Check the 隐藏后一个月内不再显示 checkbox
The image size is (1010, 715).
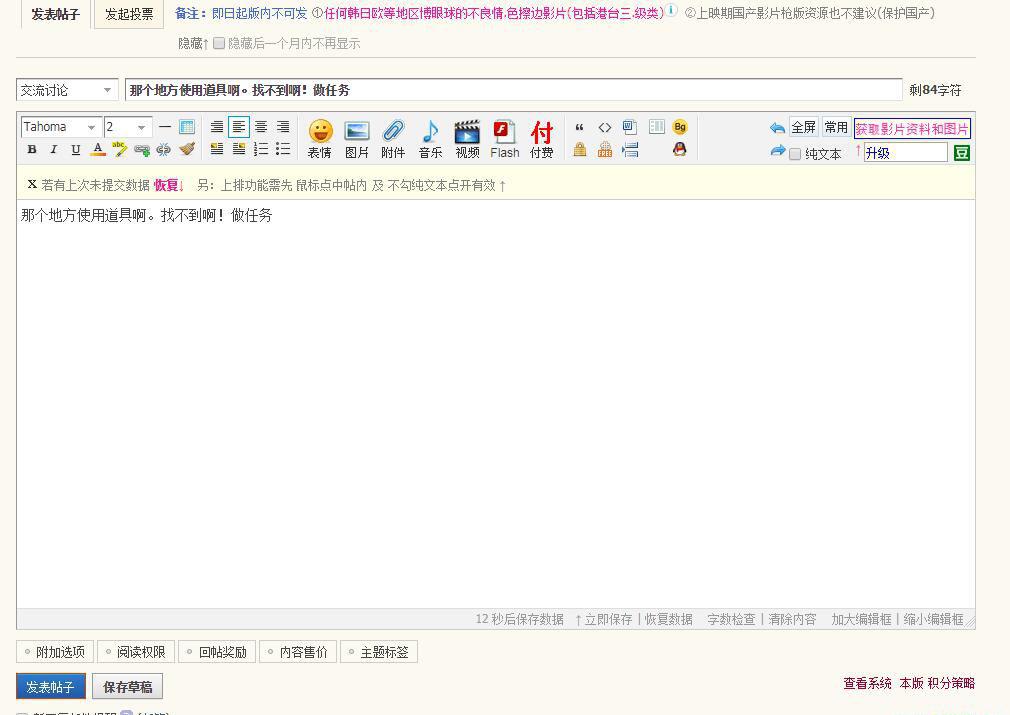(x=219, y=43)
